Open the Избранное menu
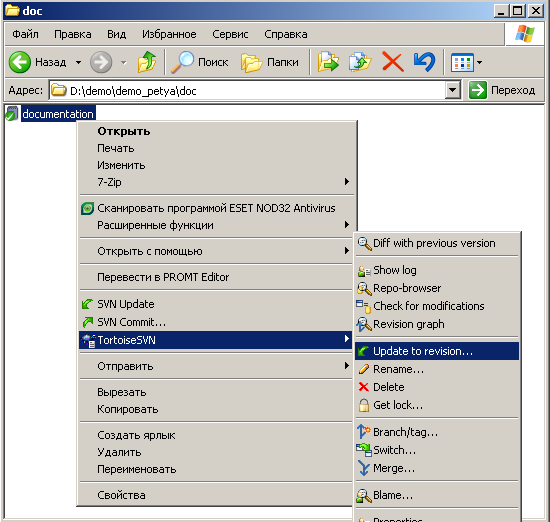This screenshot has height=522, width=550. point(169,34)
